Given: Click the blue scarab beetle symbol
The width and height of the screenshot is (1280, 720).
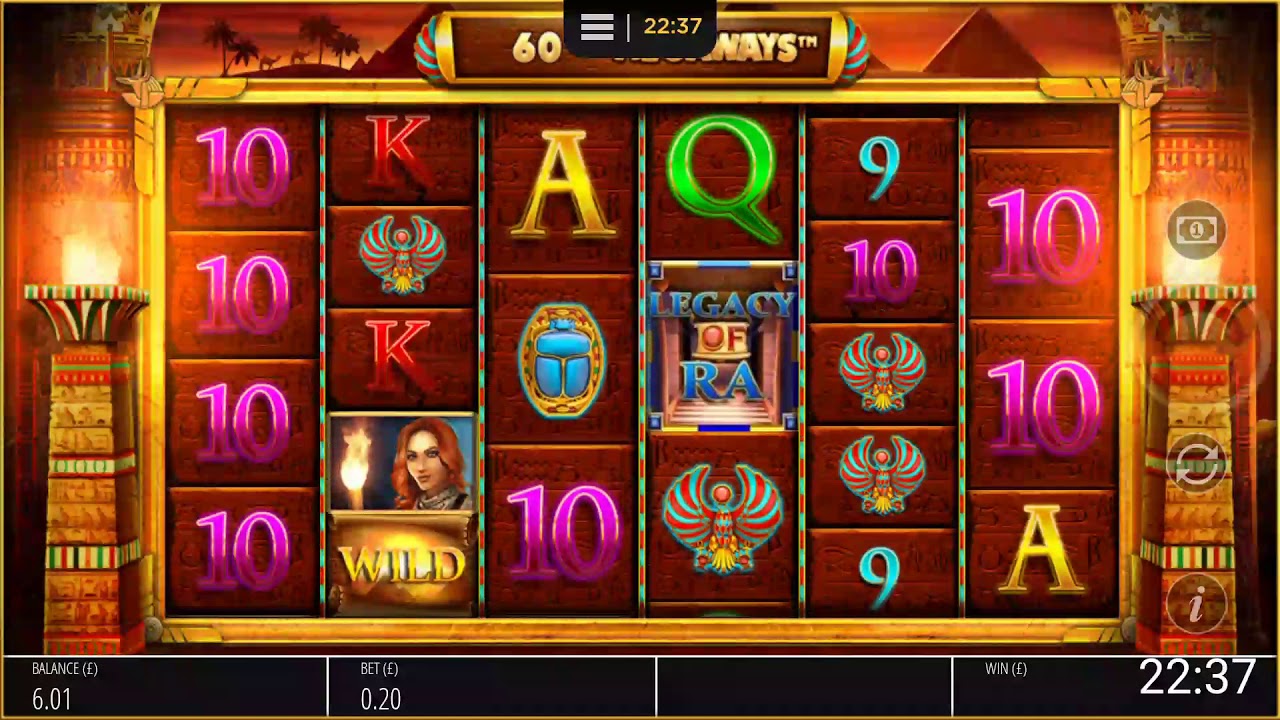Looking at the screenshot, I should click(x=561, y=359).
